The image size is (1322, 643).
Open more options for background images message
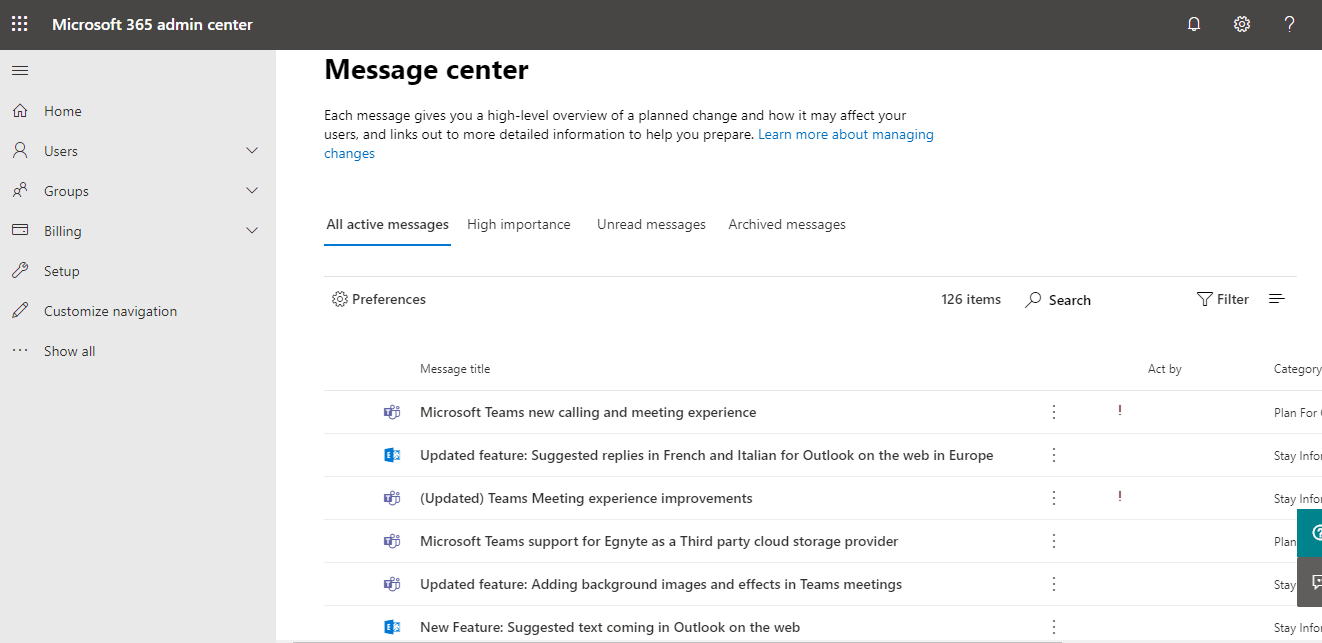pos(1054,584)
